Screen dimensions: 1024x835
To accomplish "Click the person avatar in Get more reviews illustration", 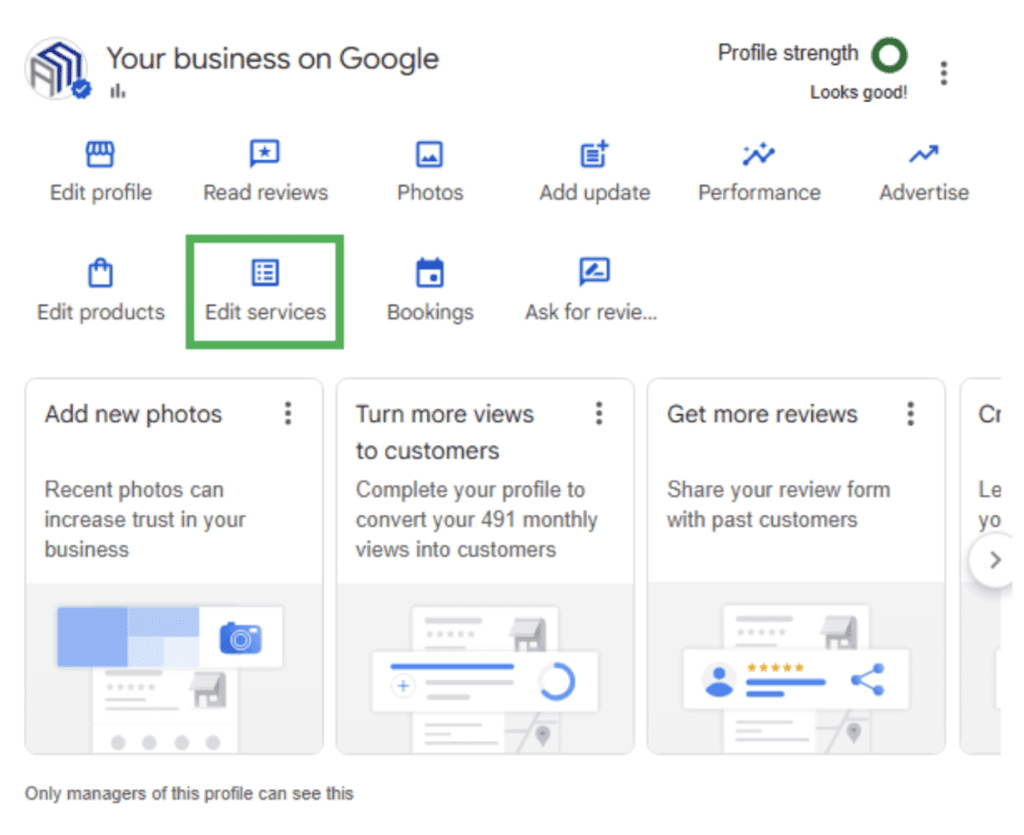I will click(x=719, y=681).
